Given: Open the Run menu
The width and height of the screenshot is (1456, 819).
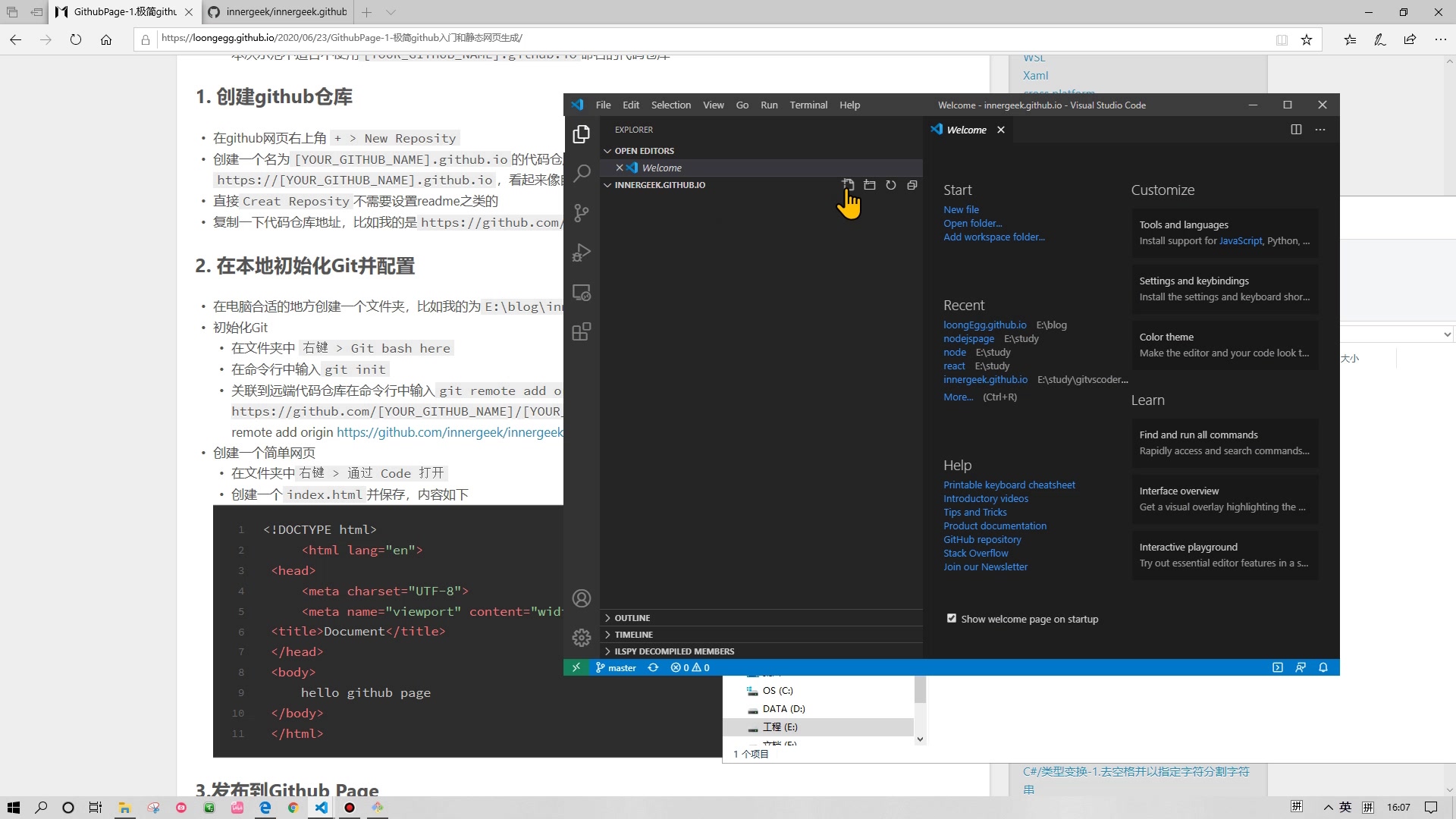Looking at the screenshot, I should pyautogui.click(x=769, y=105).
